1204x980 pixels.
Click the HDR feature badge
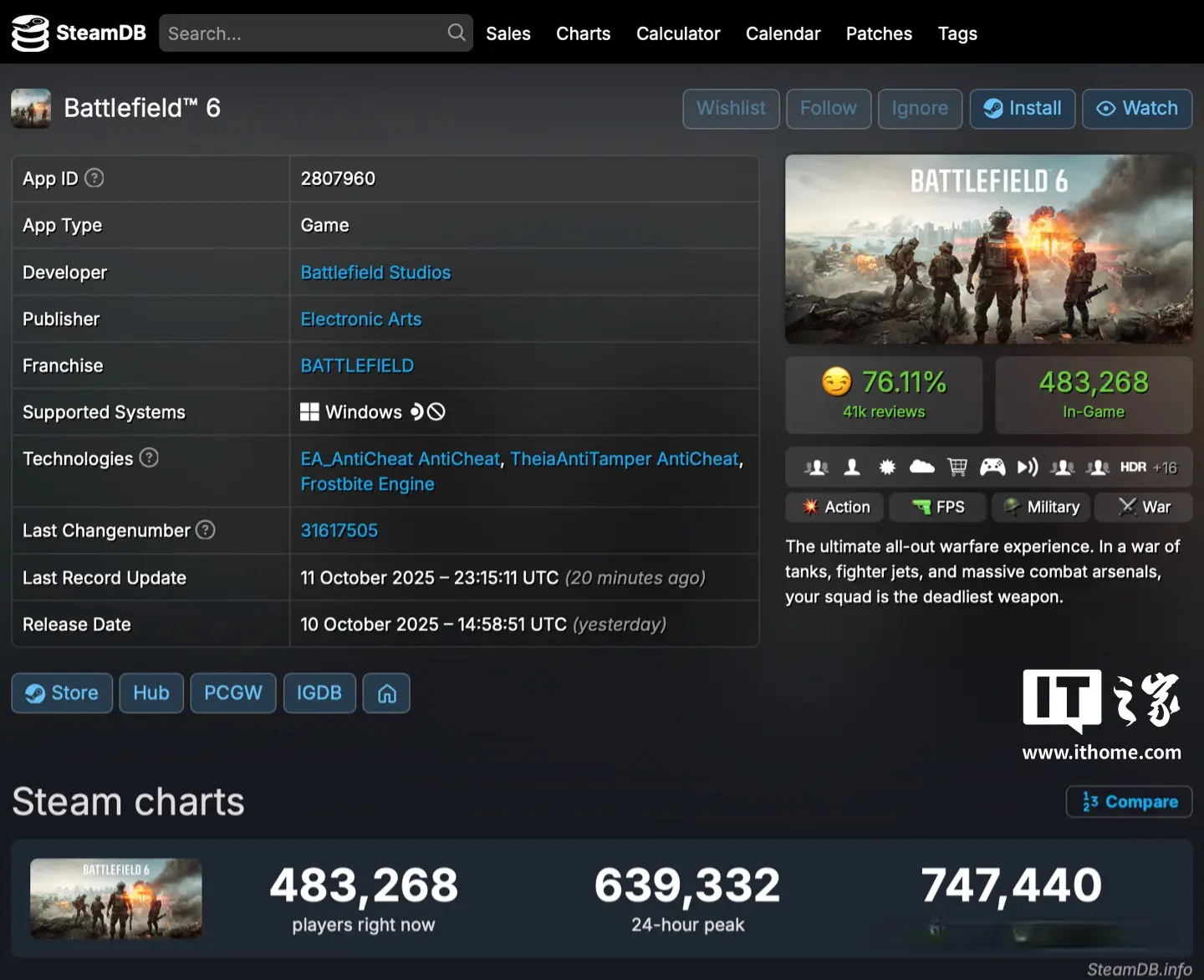coord(1133,467)
